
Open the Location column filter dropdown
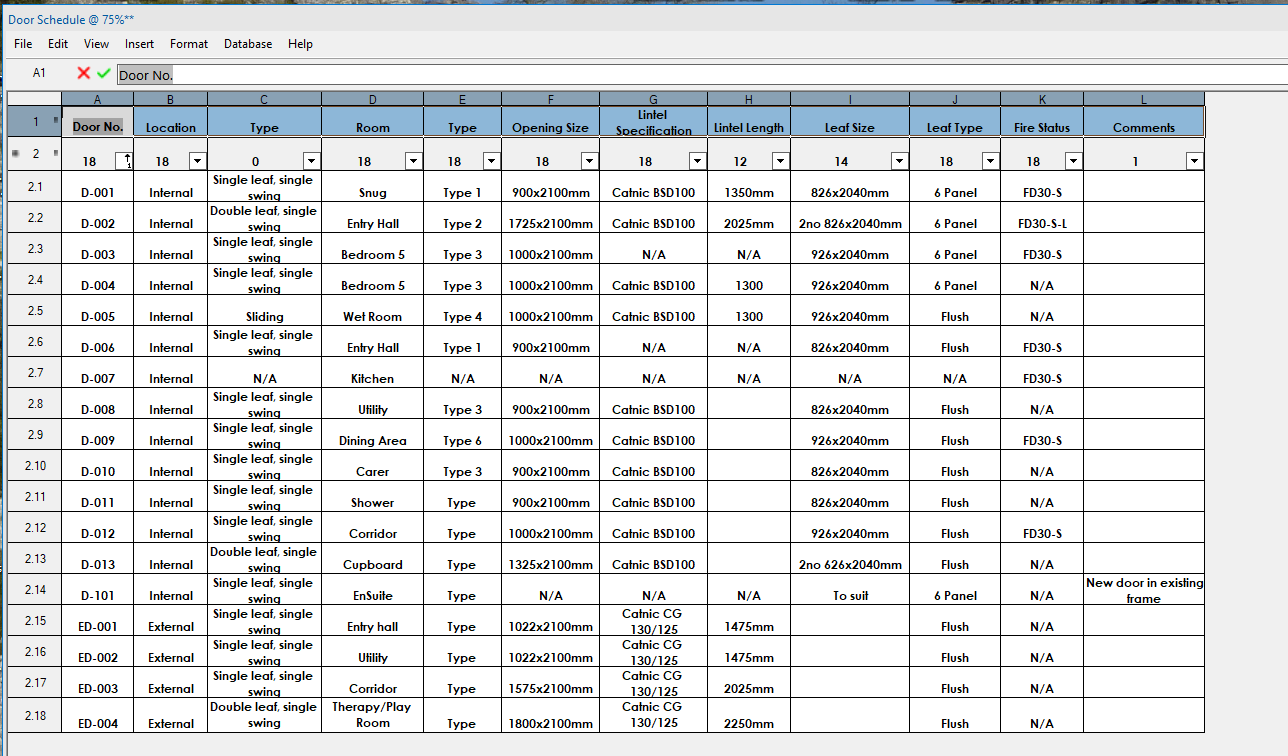point(197,160)
